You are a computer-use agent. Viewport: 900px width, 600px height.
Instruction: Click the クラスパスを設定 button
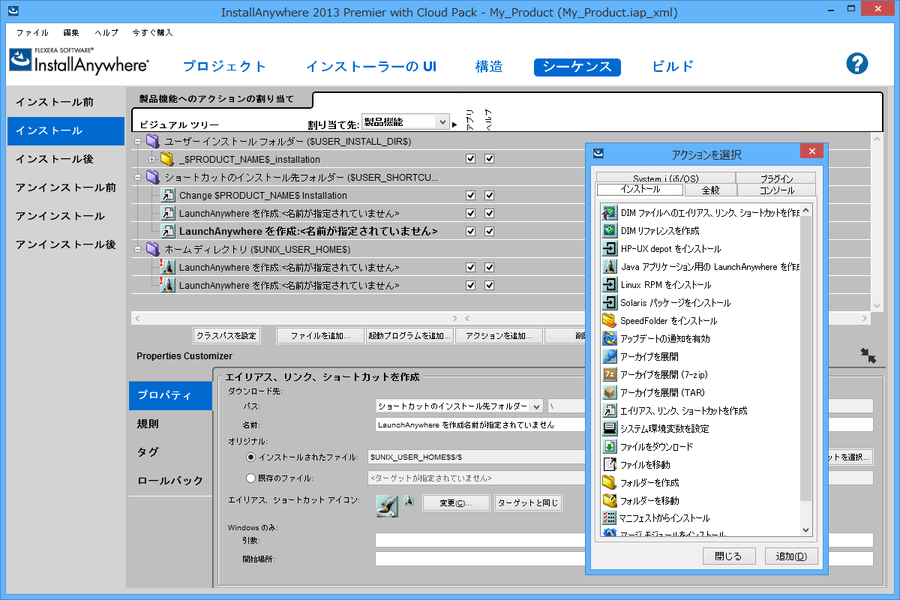click(227, 336)
